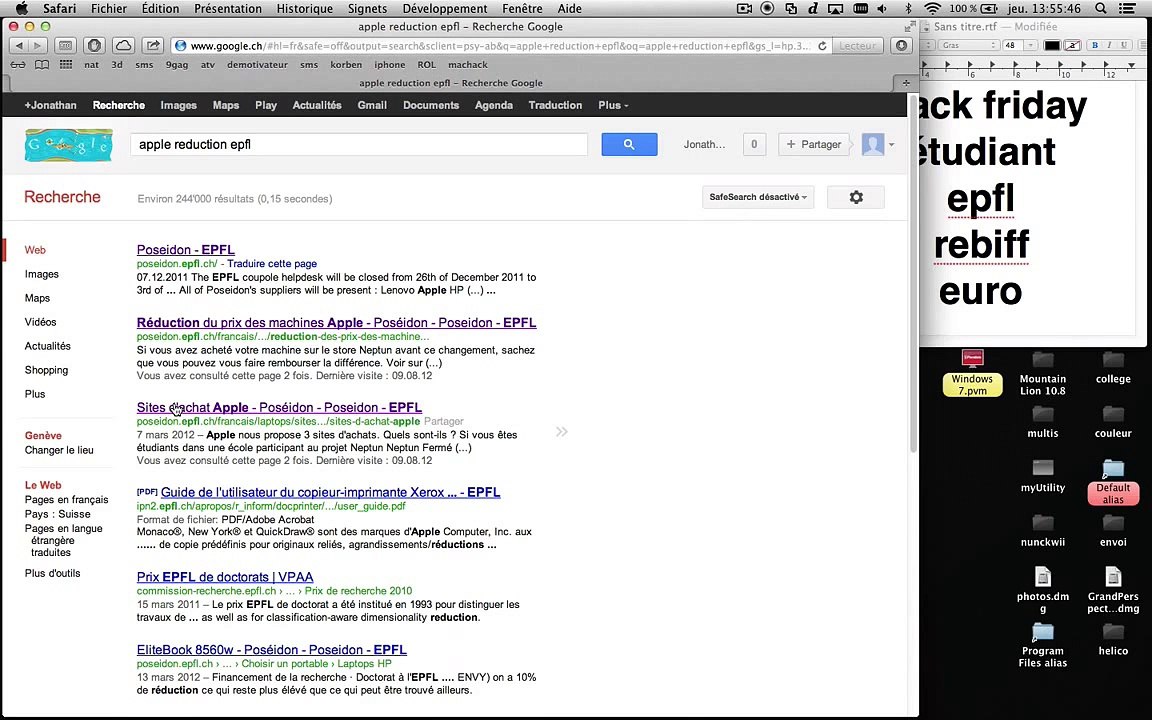Open the AirPlay mirroring menu icon
This screenshot has width=1152, height=720.
point(835,9)
